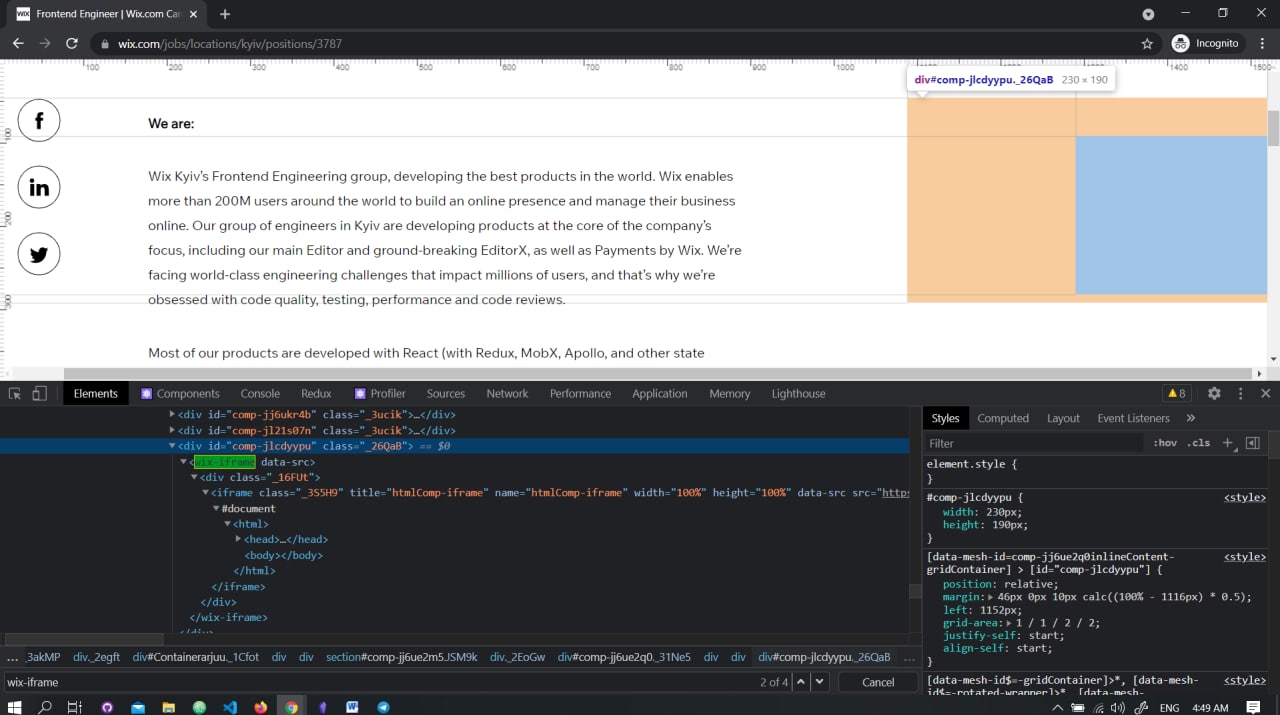
Task: View site information lock icon
Action: tap(104, 44)
